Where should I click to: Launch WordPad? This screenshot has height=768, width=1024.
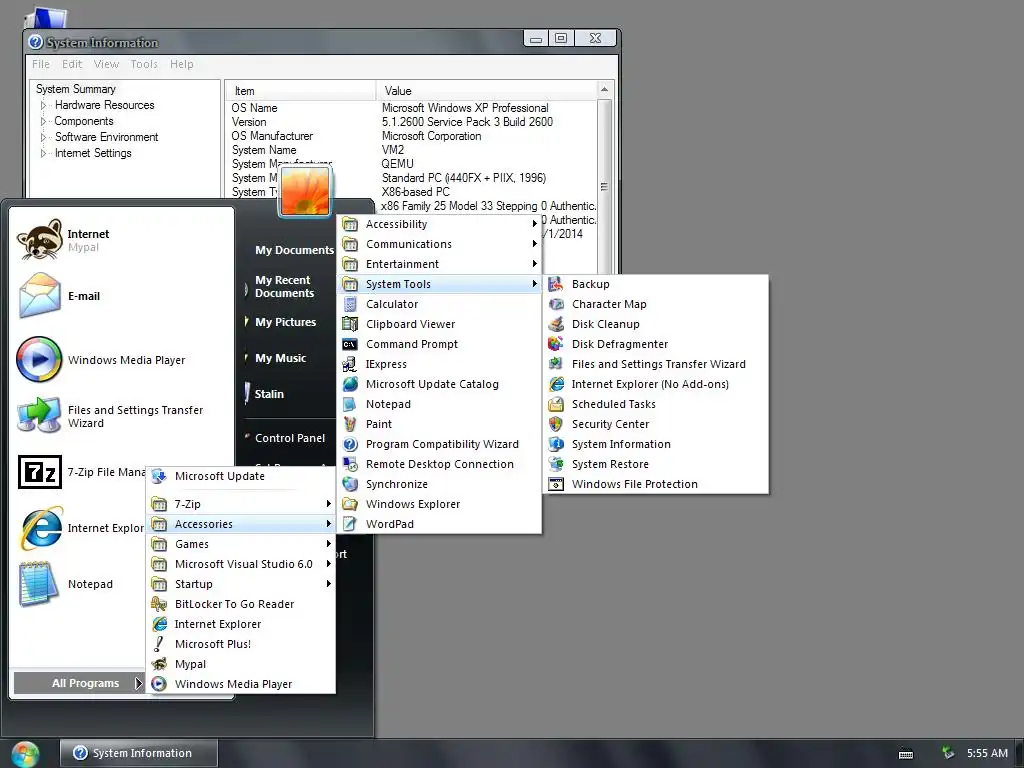point(440,524)
